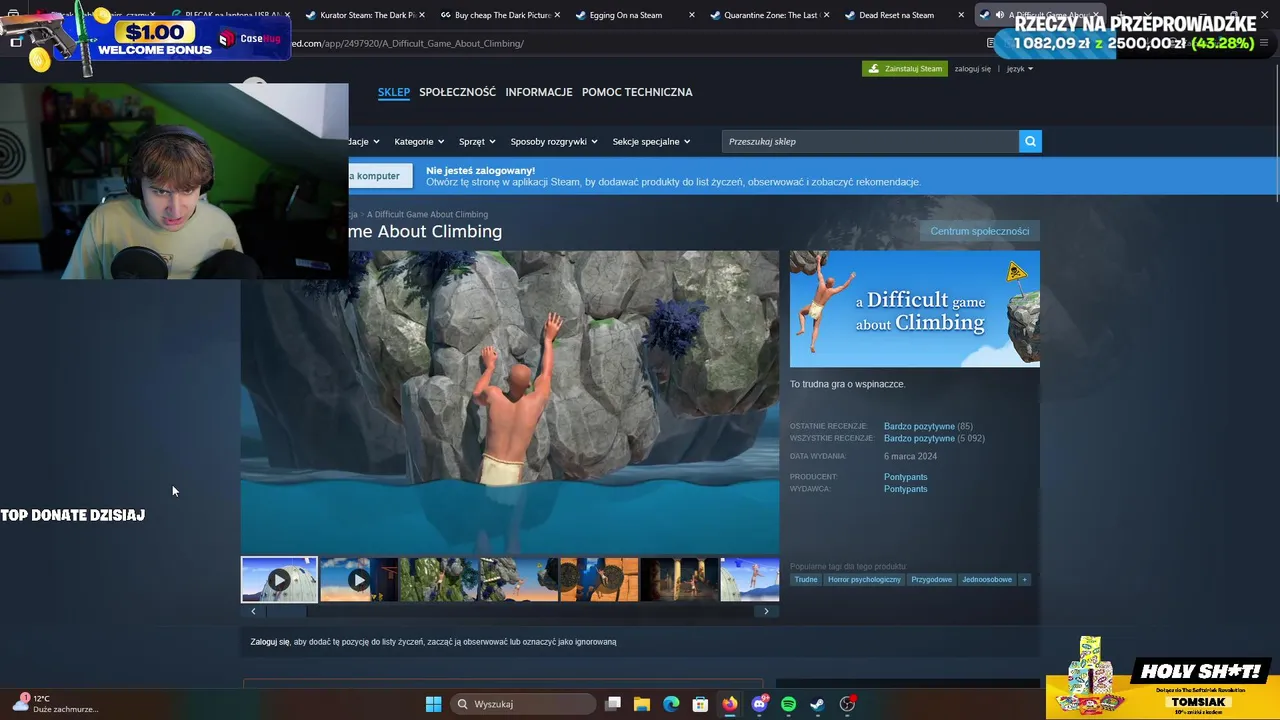Image resolution: width=1280 pixels, height=720 pixels.
Task: Open the język language dropdown
Action: point(1019,69)
